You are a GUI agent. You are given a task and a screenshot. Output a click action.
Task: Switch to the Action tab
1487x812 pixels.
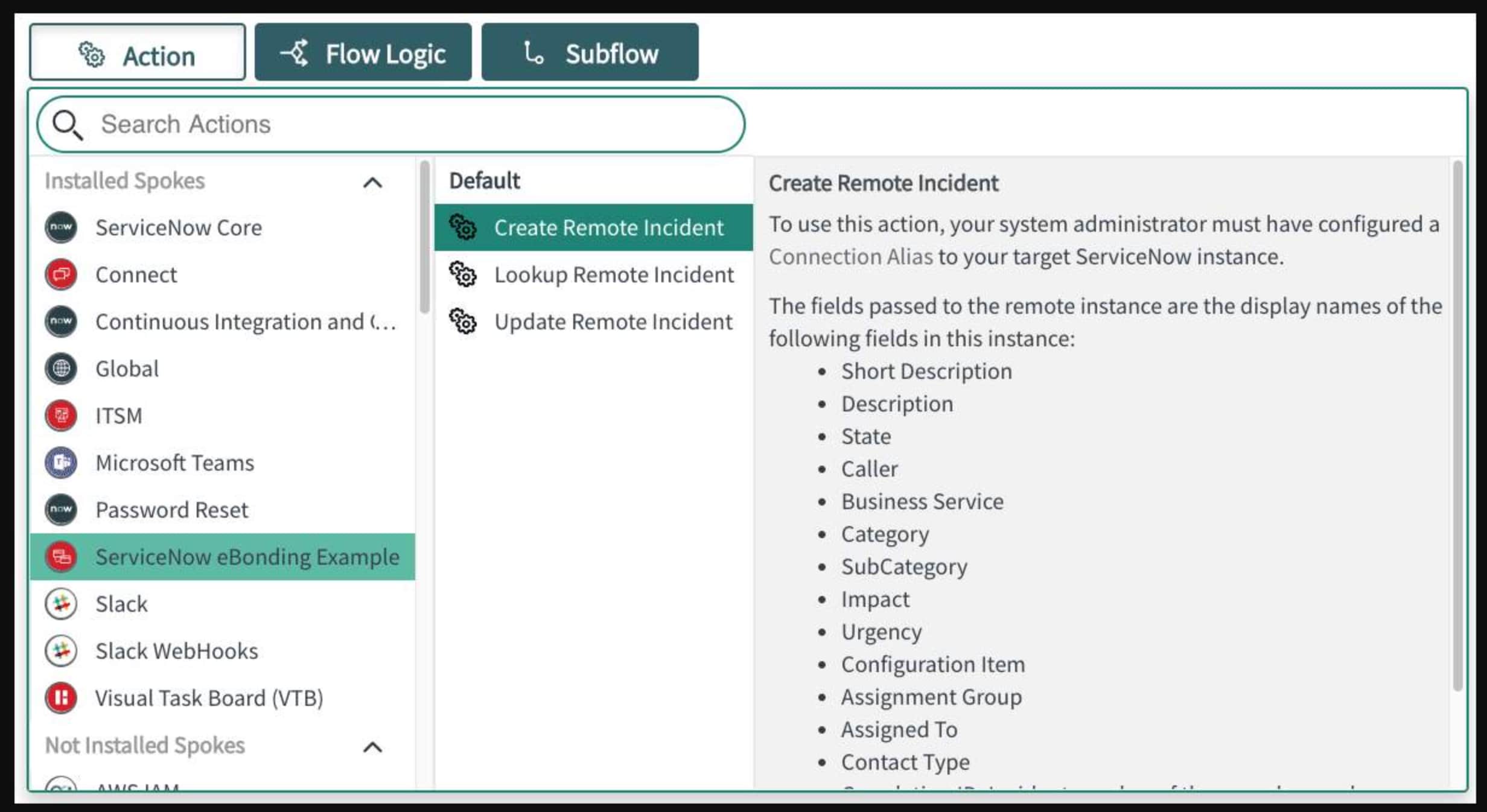click(138, 52)
